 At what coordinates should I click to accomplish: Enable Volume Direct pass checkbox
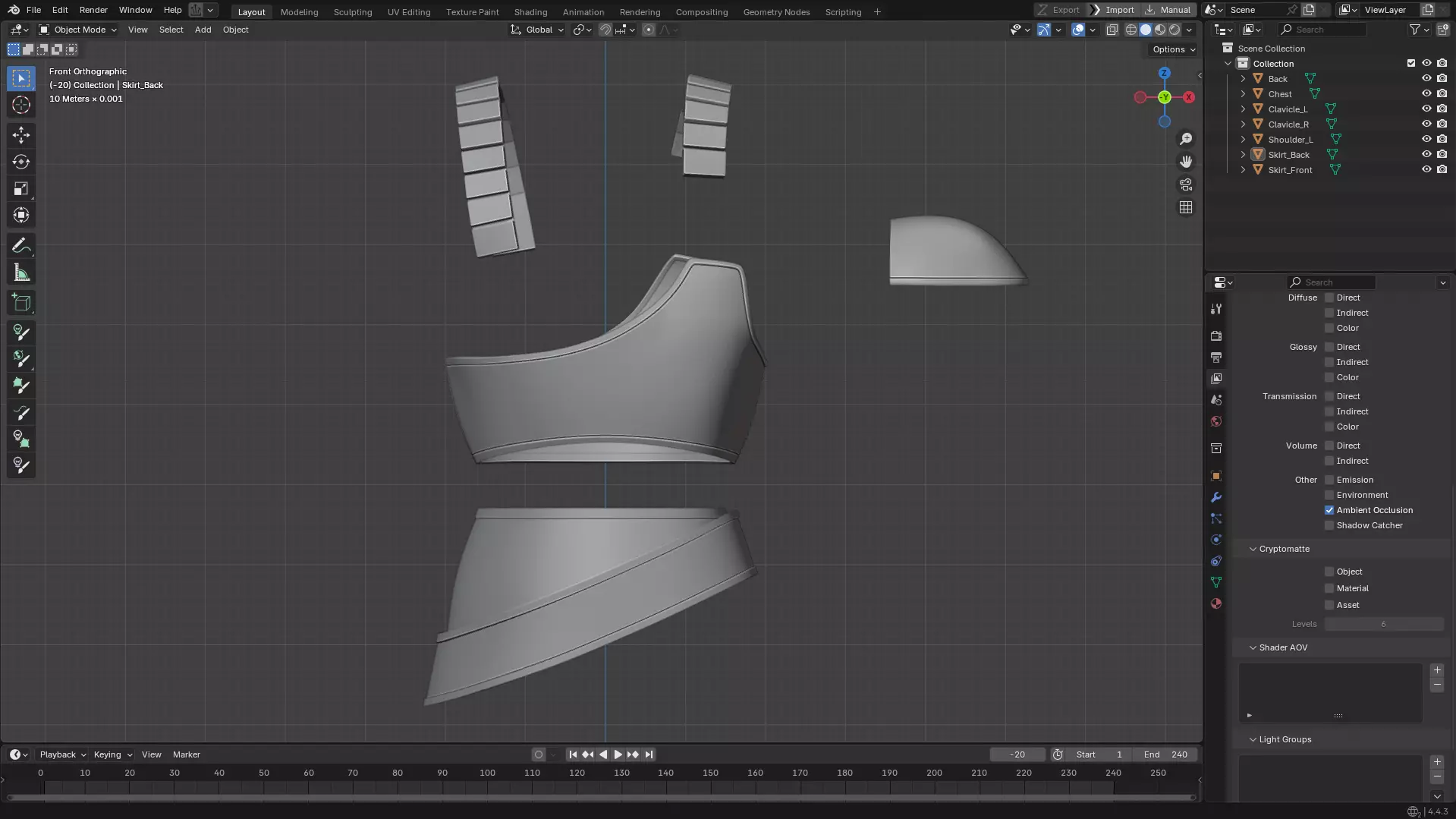tap(1329, 446)
